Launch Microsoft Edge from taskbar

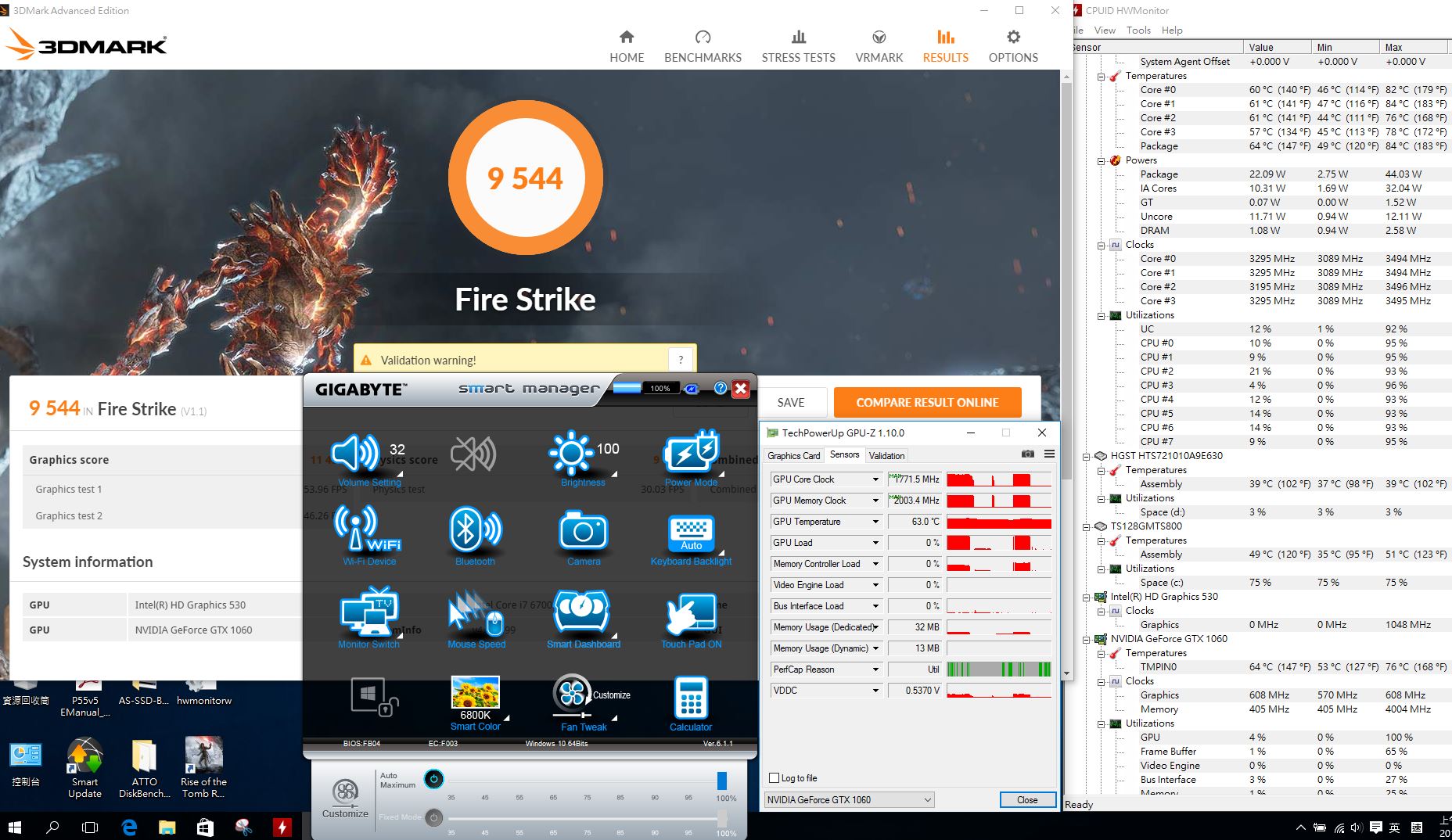click(x=129, y=827)
